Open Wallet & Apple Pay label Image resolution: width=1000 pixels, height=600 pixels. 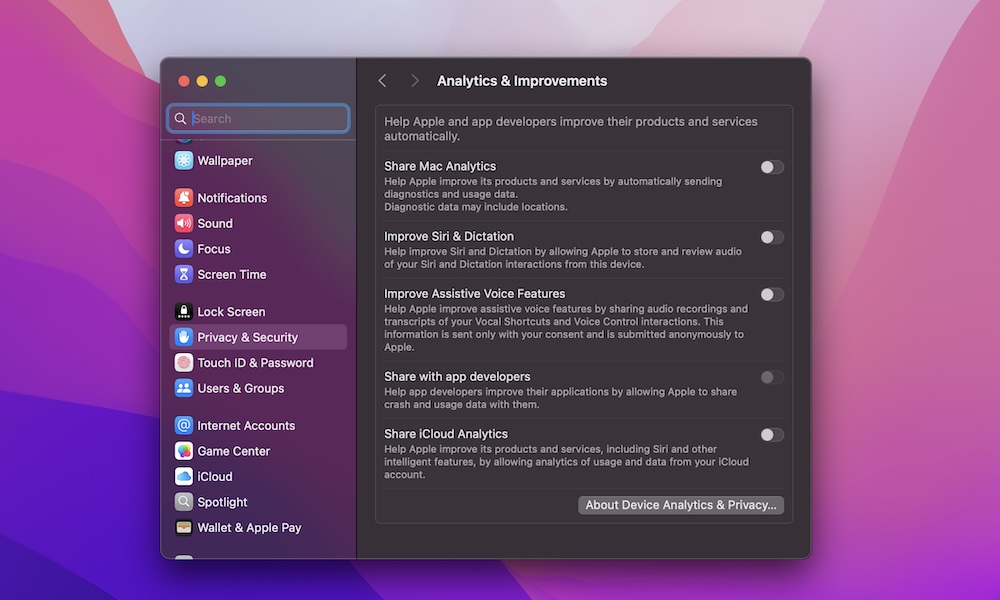249,527
